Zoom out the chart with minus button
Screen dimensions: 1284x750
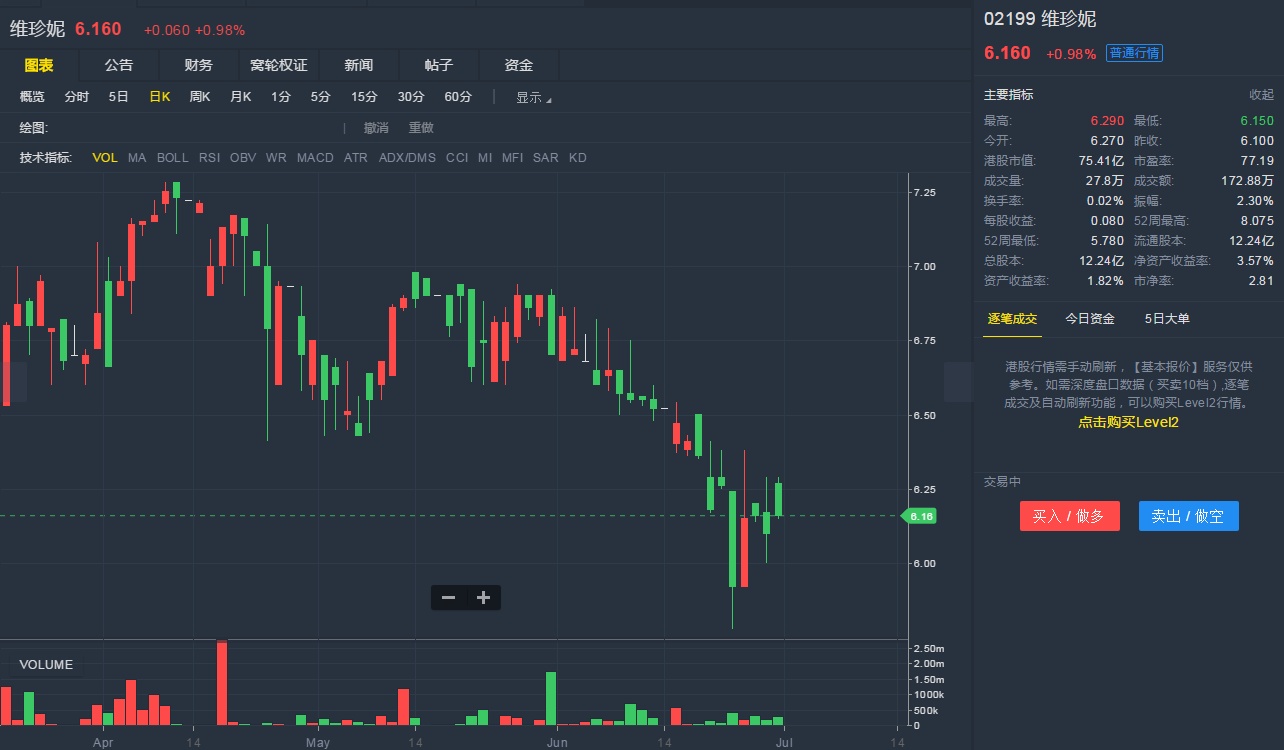(448, 598)
